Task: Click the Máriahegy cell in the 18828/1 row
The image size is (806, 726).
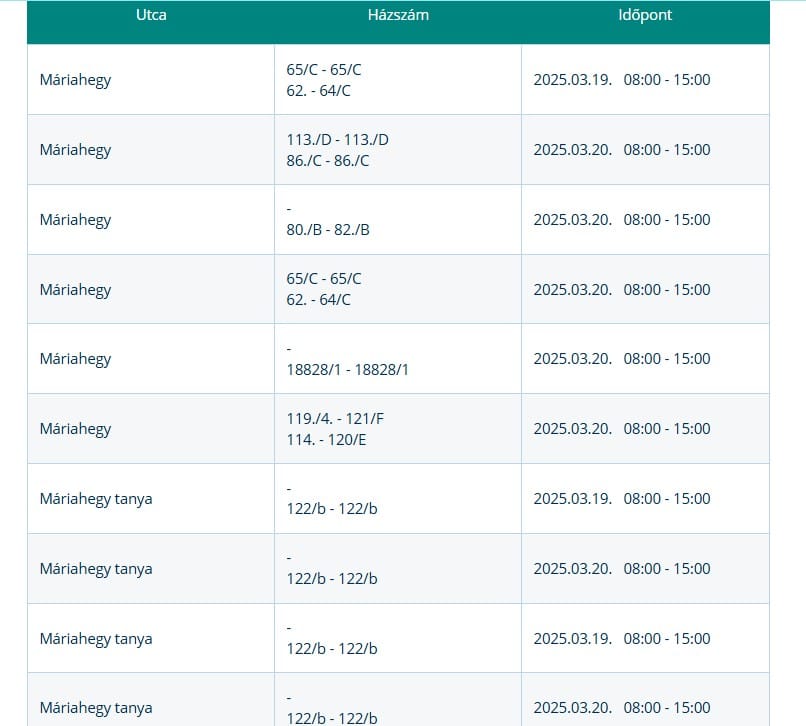Action: click(75, 359)
